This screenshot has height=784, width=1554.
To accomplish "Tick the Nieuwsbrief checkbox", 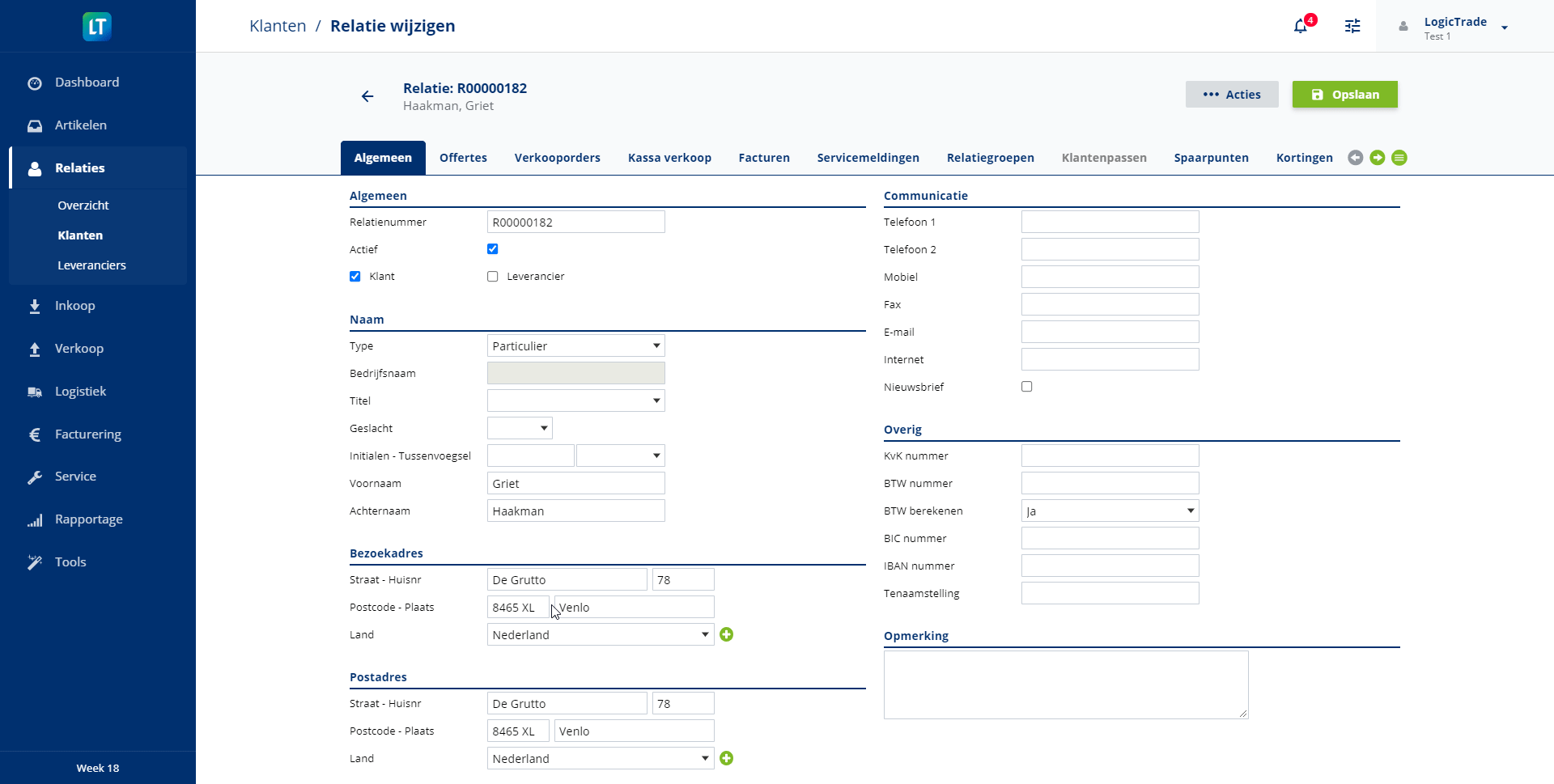I will 1026,387.
